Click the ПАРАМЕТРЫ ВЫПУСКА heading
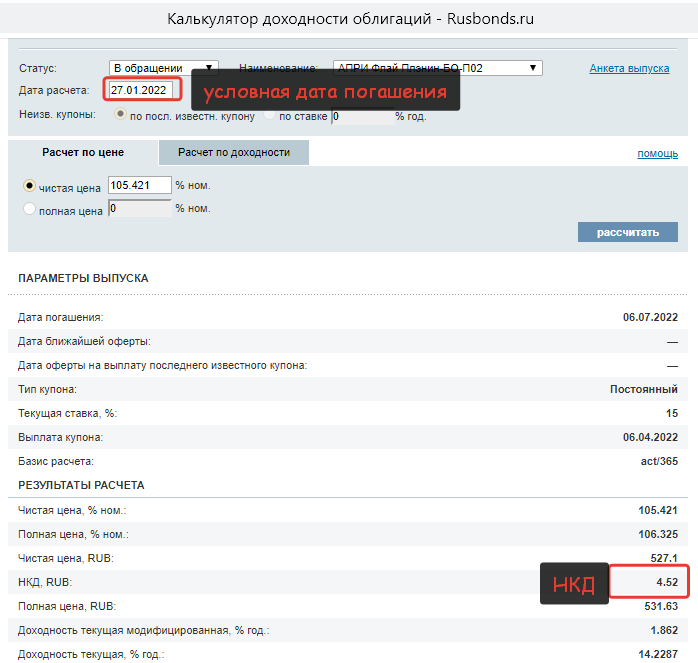This screenshot has height=663, width=698. click(83, 278)
